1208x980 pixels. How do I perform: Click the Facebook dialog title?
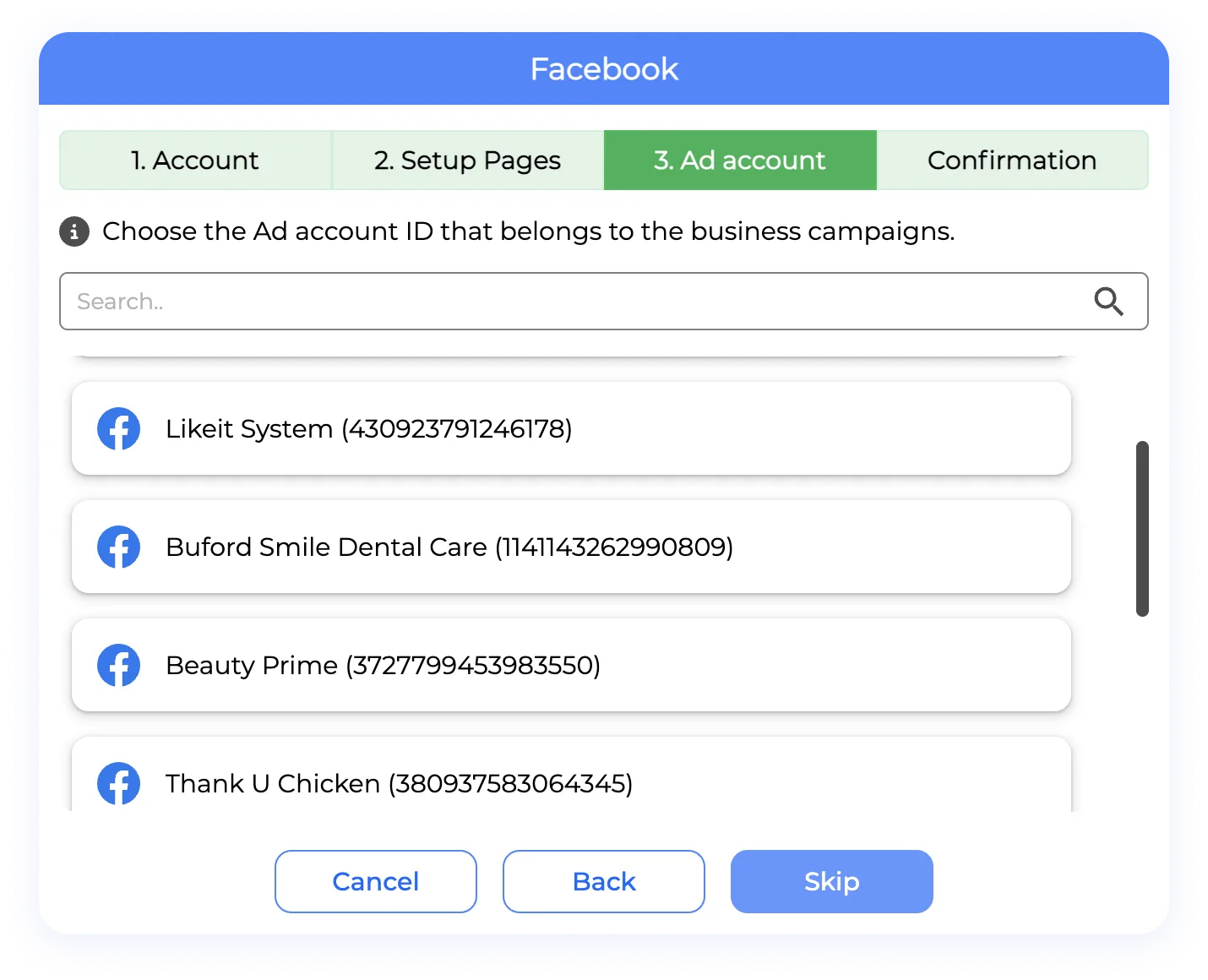pos(604,69)
